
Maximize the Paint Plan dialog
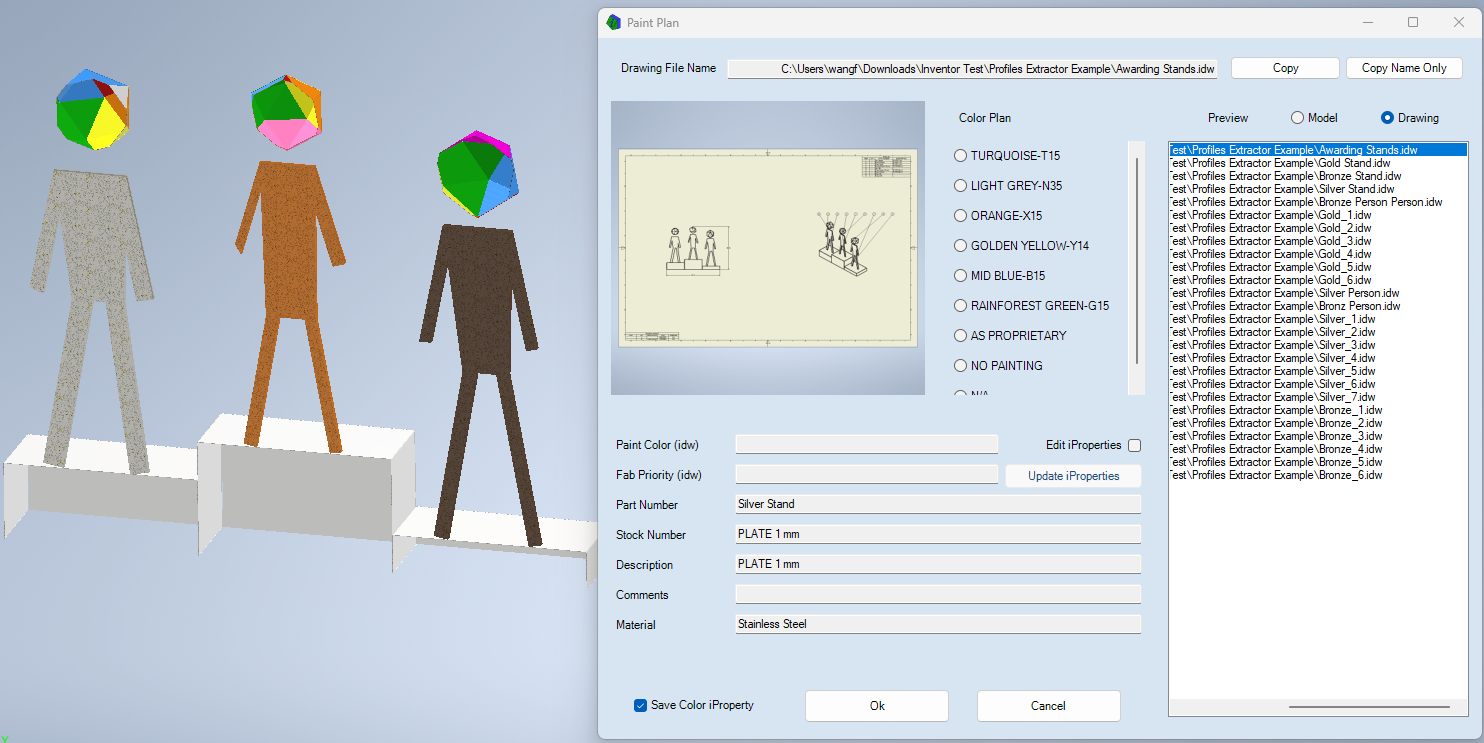[1413, 22]
